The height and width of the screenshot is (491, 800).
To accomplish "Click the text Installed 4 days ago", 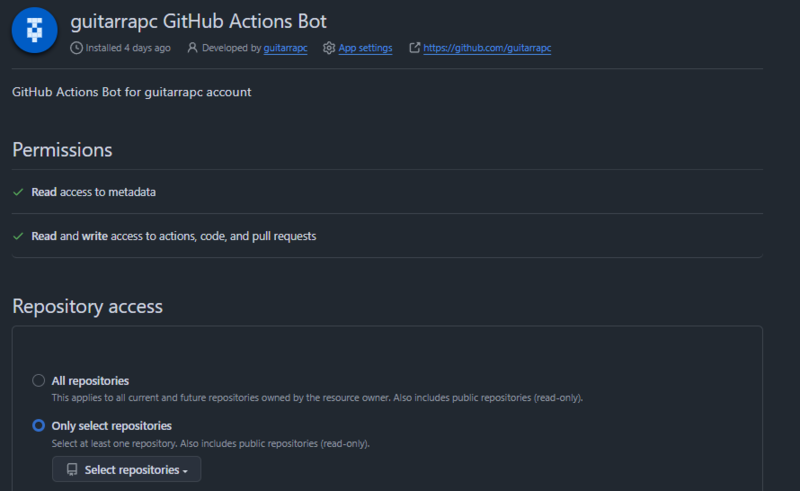I will pyautogui.click(x=128, y=48).
